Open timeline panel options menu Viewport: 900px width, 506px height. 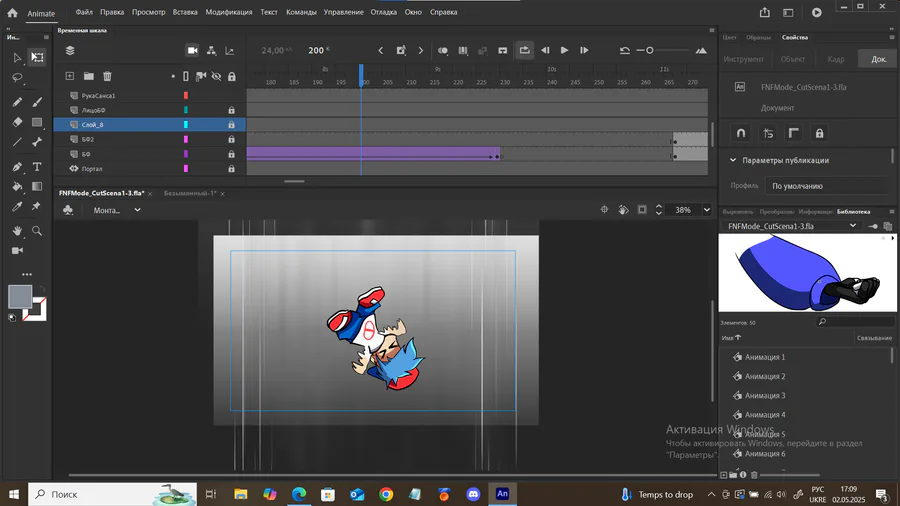point(712,30)
